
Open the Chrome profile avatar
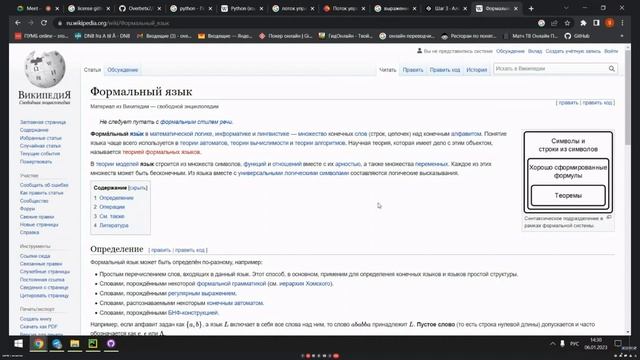(609, 23)
